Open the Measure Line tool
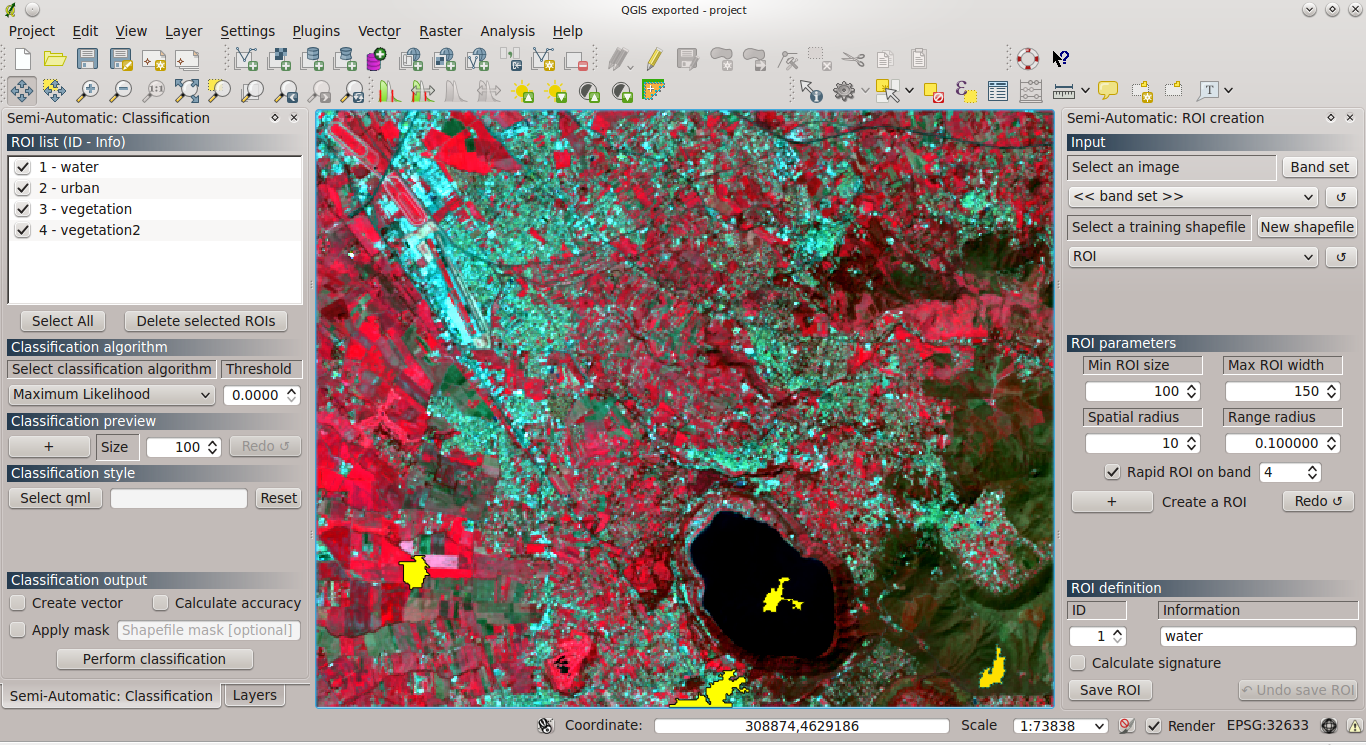This screenshot has width=1366, height=745. click(x=1063, y=90)
